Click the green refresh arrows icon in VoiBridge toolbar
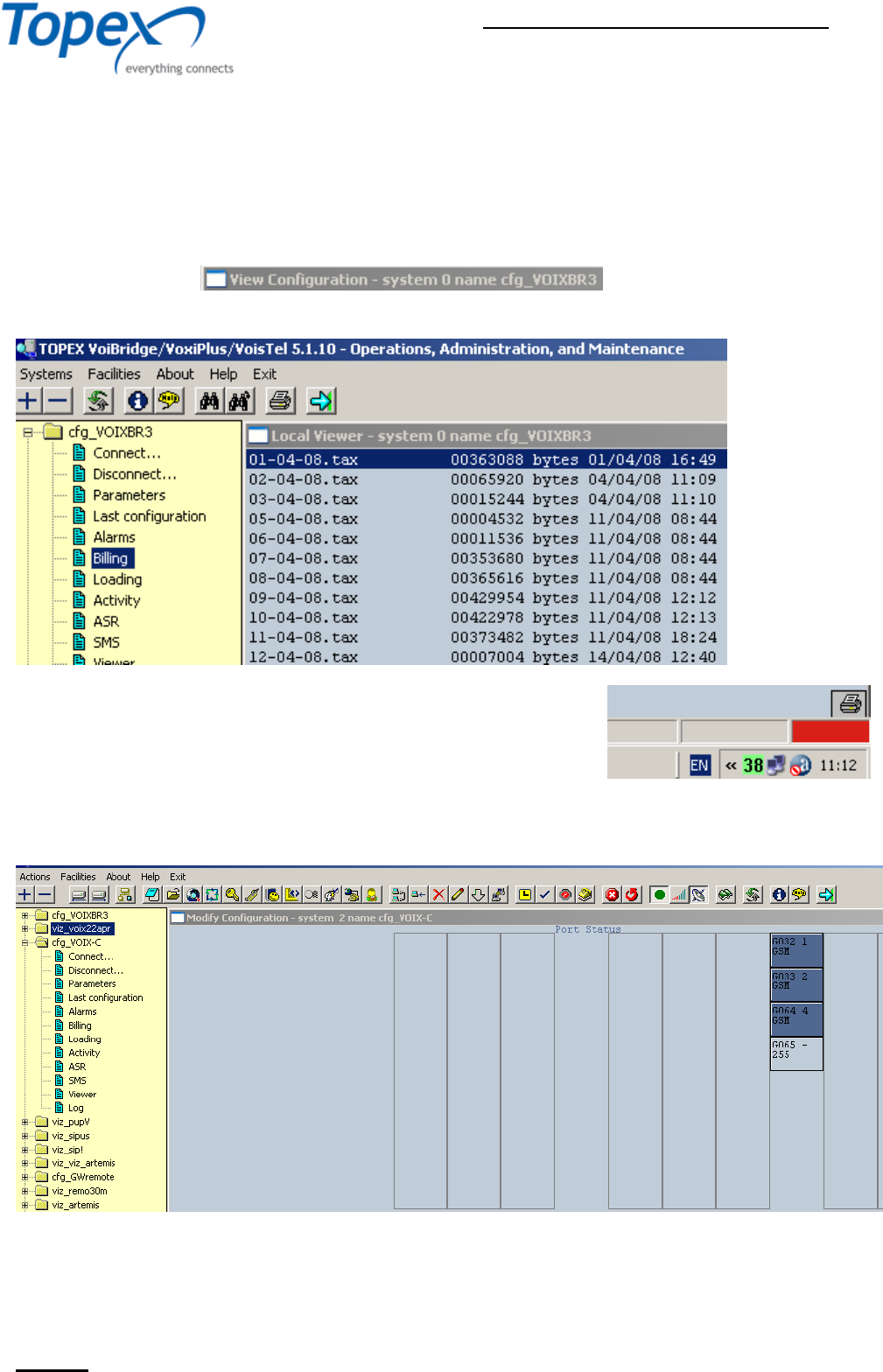Screen dimensions: 883x1372 pyautogui.click(x=98, y=401)
